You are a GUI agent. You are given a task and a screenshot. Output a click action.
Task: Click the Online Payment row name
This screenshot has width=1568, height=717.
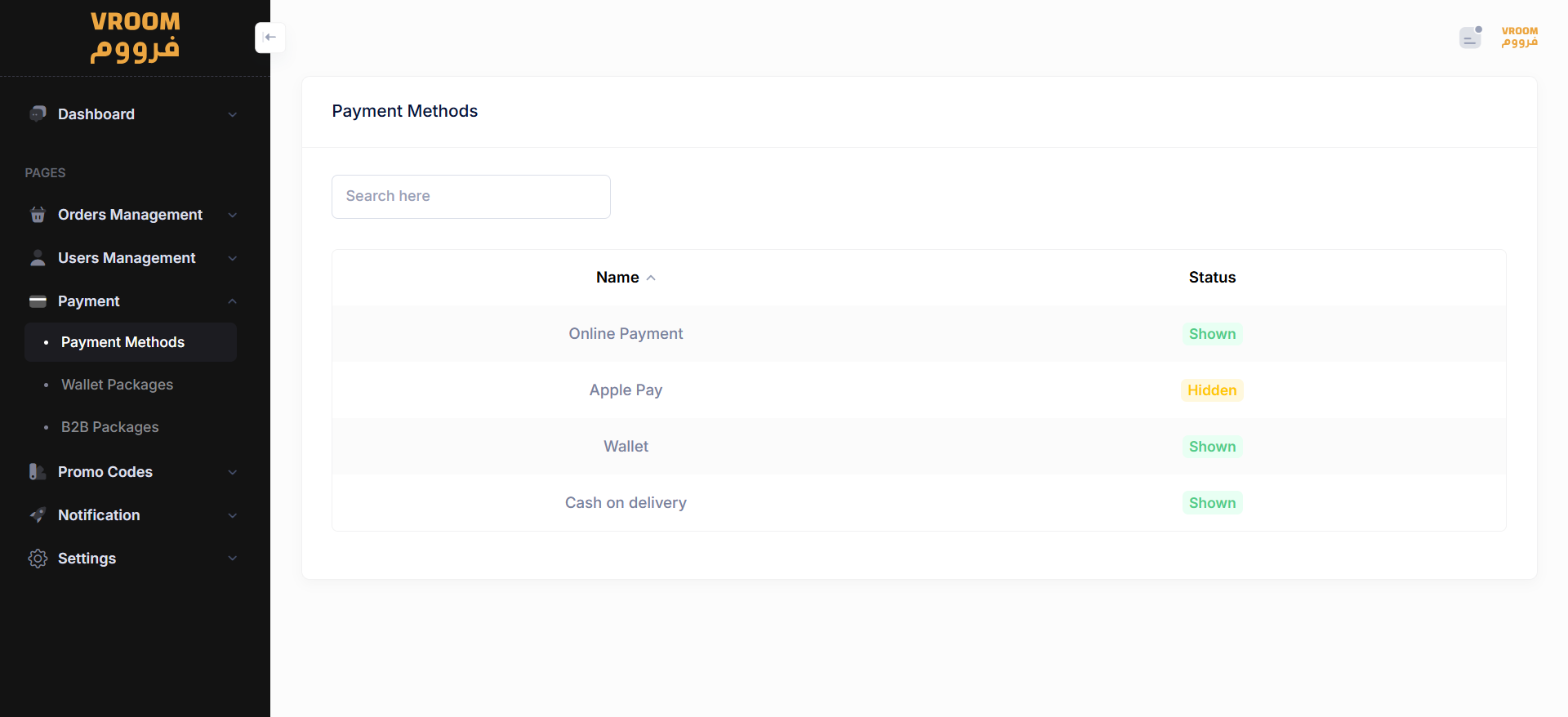626,334
